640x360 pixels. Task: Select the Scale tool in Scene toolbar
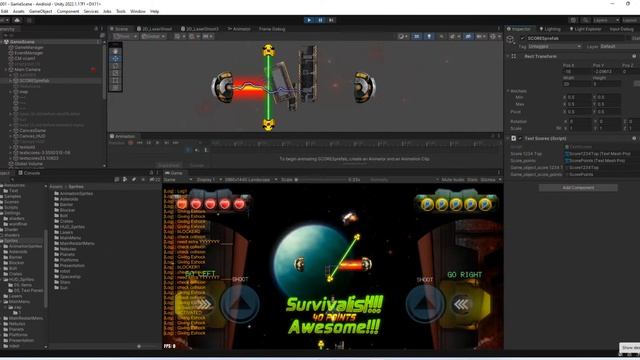pos(116,73)
